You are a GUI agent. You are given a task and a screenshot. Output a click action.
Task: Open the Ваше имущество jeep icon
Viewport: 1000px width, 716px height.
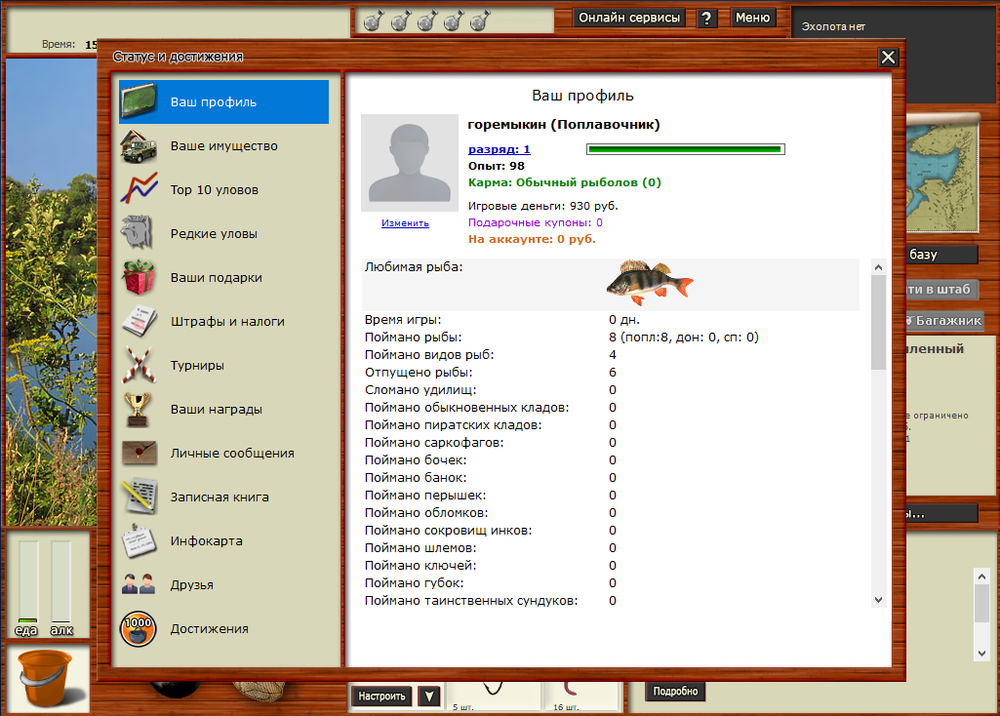coord(139,146)
